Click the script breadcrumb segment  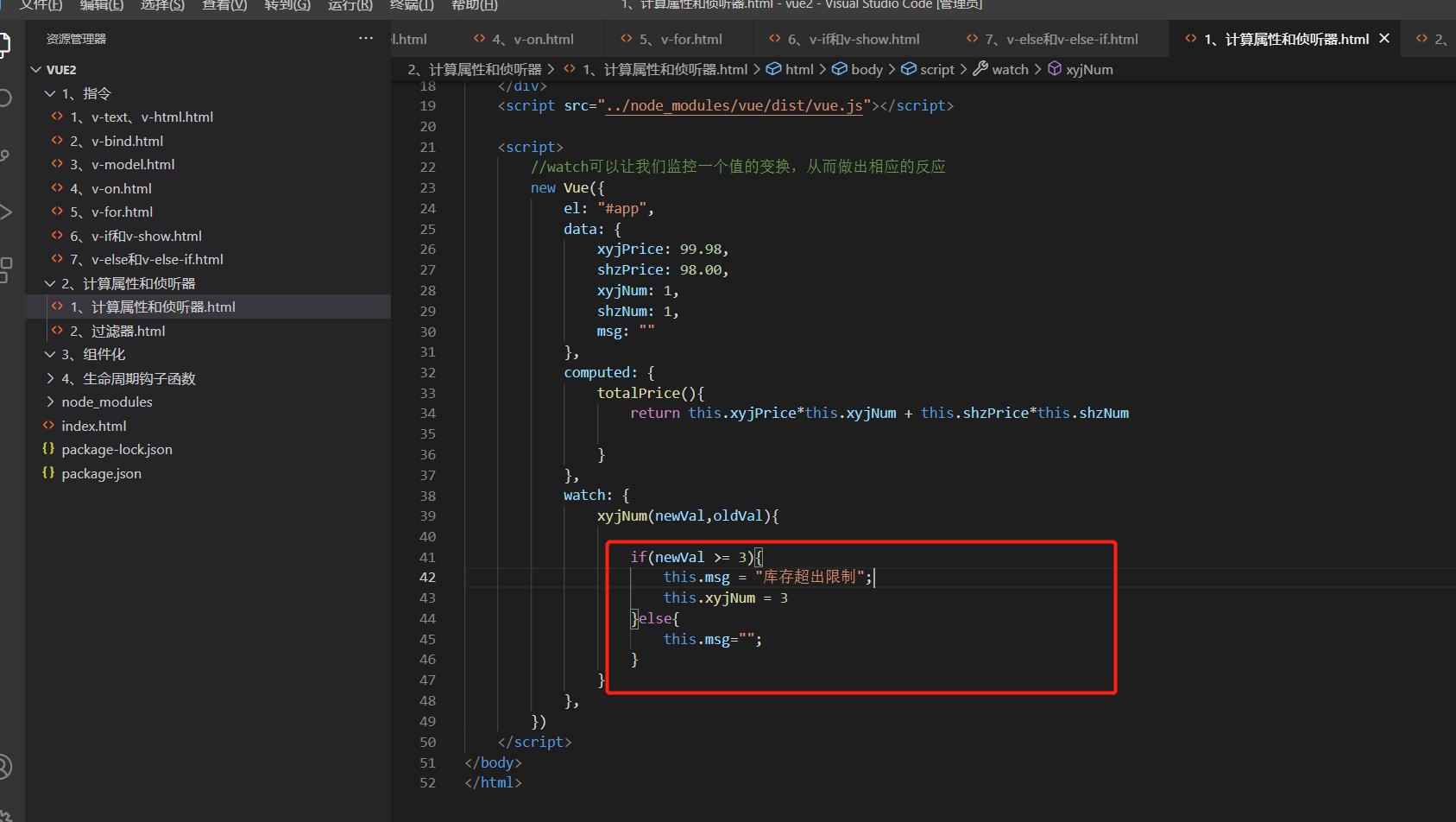click(937, 69)
